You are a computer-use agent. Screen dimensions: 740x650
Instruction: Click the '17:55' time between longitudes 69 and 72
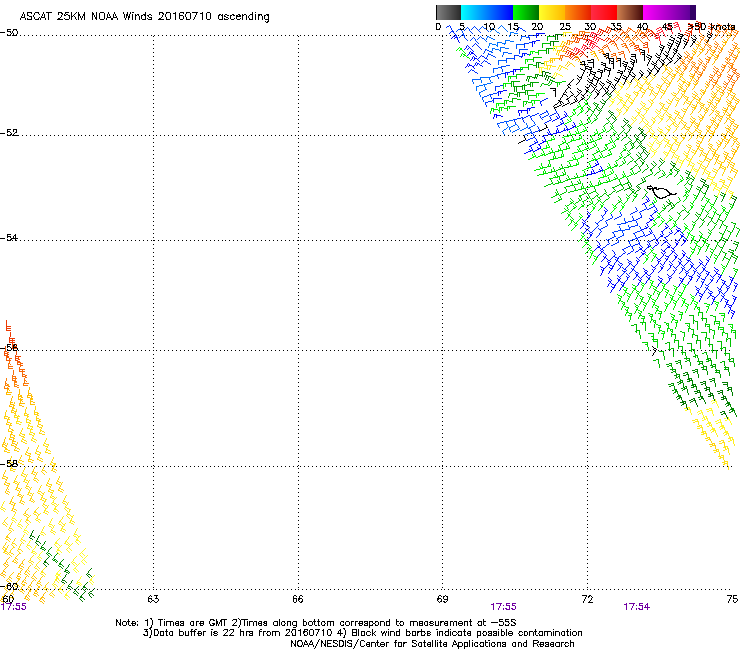tap(503, 607)
